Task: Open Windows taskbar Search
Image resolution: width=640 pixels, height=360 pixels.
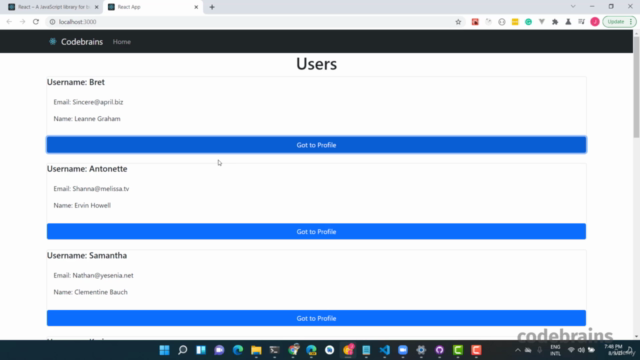Action: pos(183,350)
